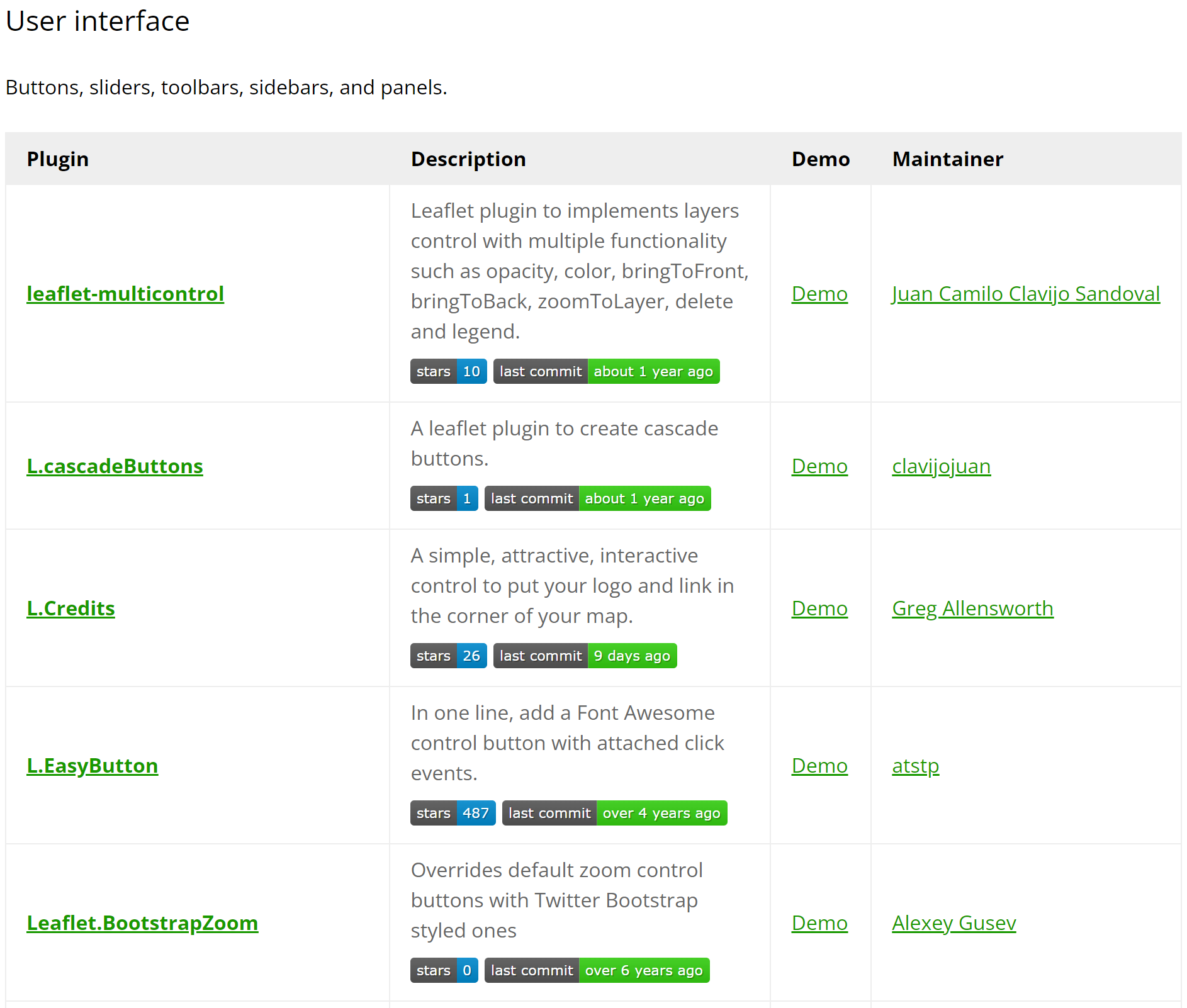Open Alexey Gusev's maintainer link
Screen dimensions: 1187x1008
coord(954,923)
